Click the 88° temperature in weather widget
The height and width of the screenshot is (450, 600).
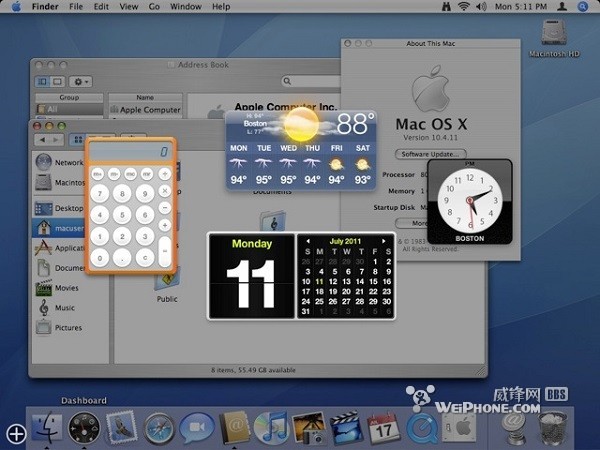tap(355, 124)
